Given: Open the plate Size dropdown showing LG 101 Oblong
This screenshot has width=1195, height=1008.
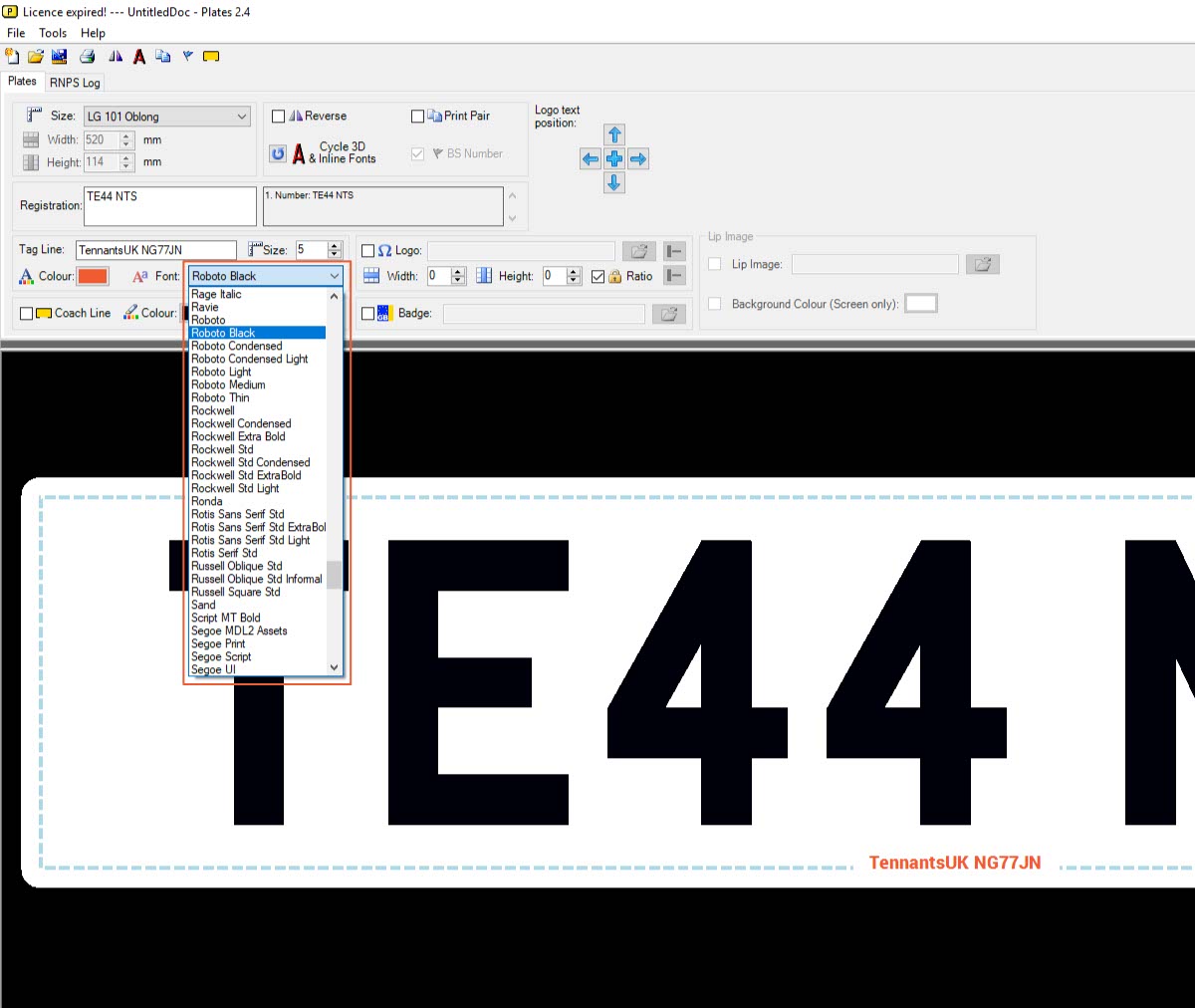Looking at the screenshot, I should point(166,117).
